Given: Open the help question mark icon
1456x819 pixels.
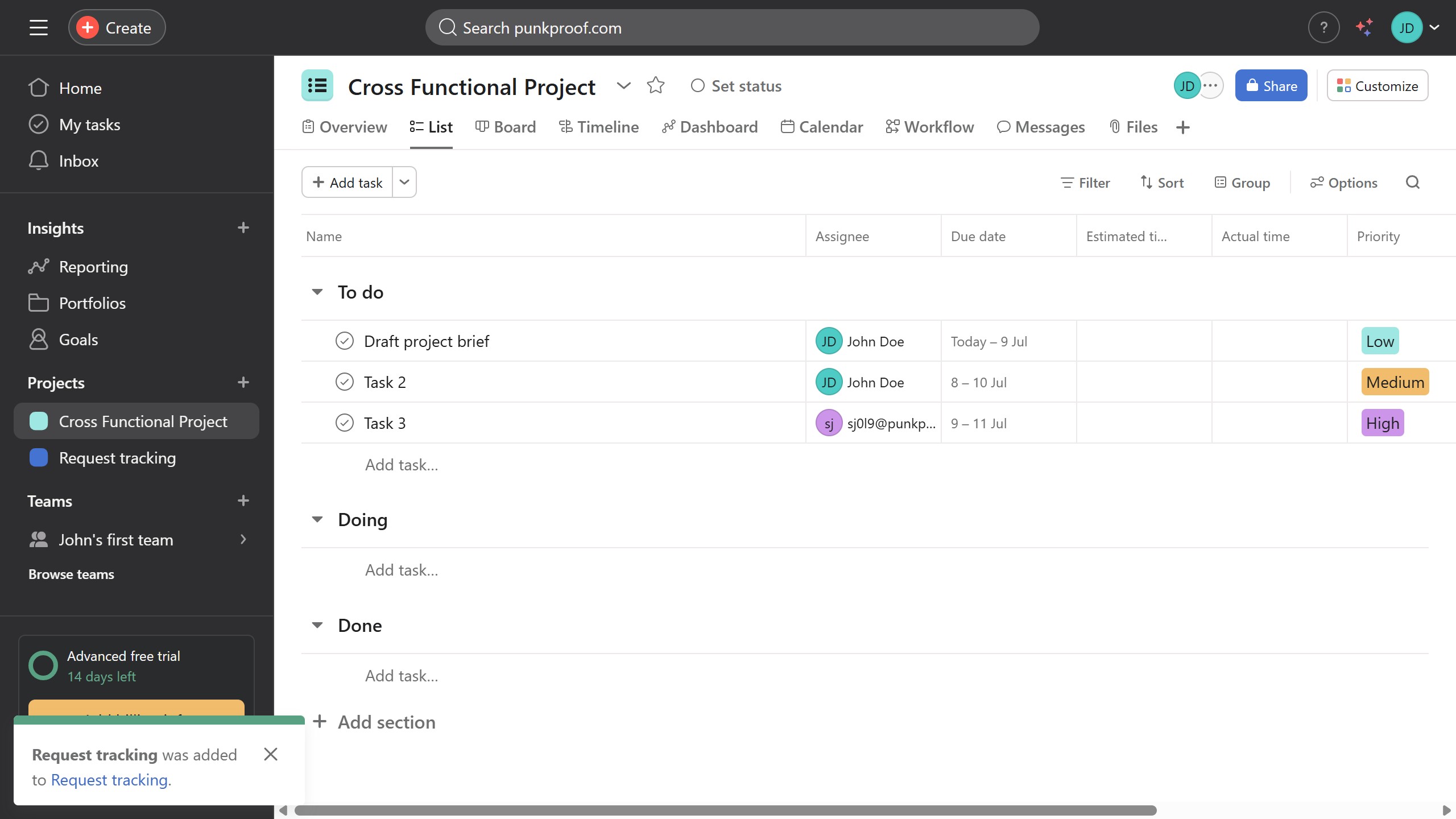Looking at the screenshot, I should pos(1323,27).
